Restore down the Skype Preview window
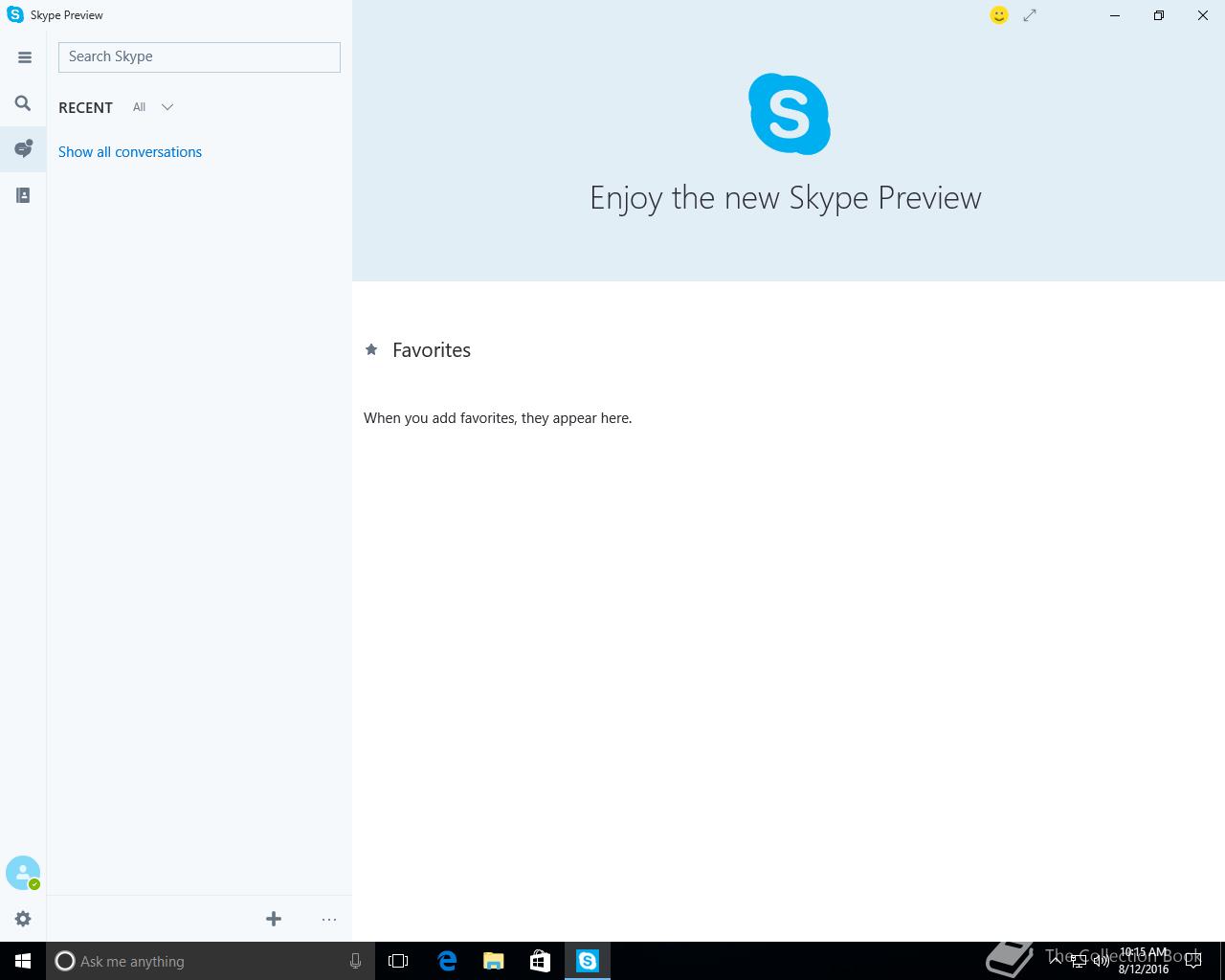Image resolution: width=1225 pixels, height=980 pixels. click(x=1159, y=15)
